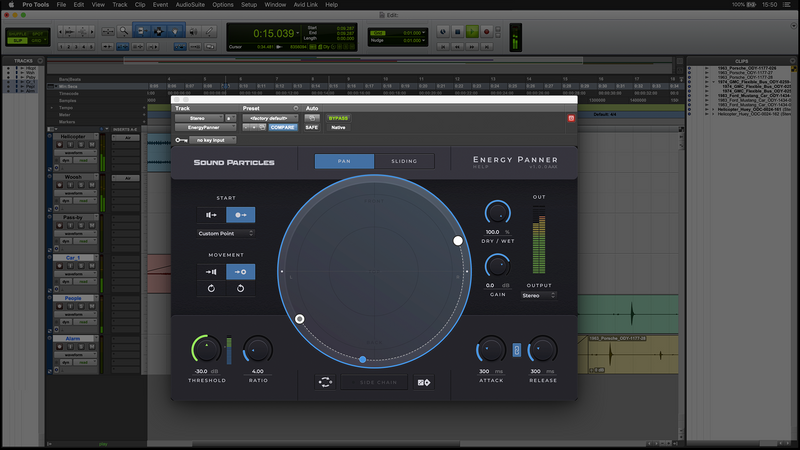Toggle the plugin BYPASS button

[x=338, y=118]
